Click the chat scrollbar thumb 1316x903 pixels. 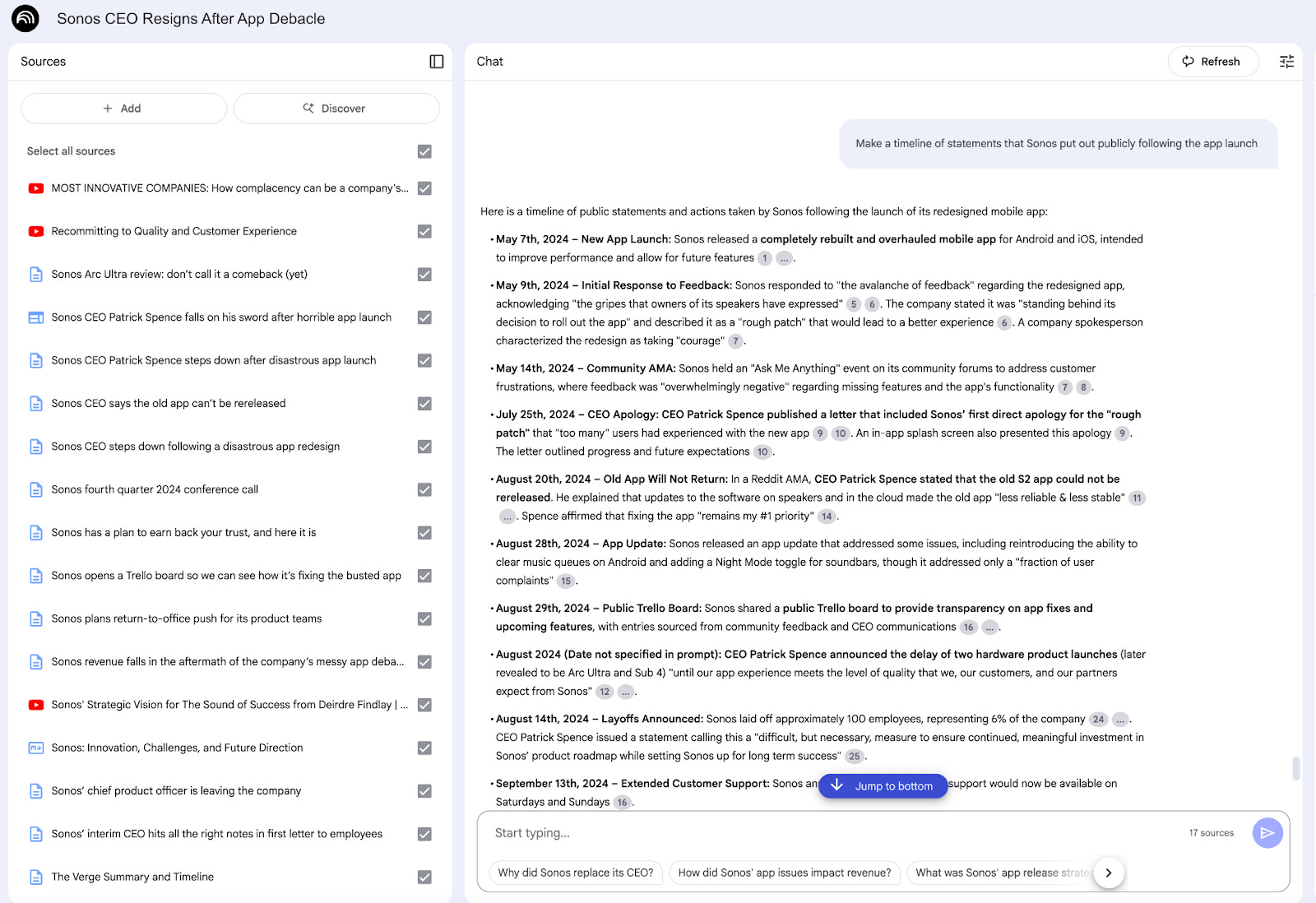click(x=1296, y=768)
